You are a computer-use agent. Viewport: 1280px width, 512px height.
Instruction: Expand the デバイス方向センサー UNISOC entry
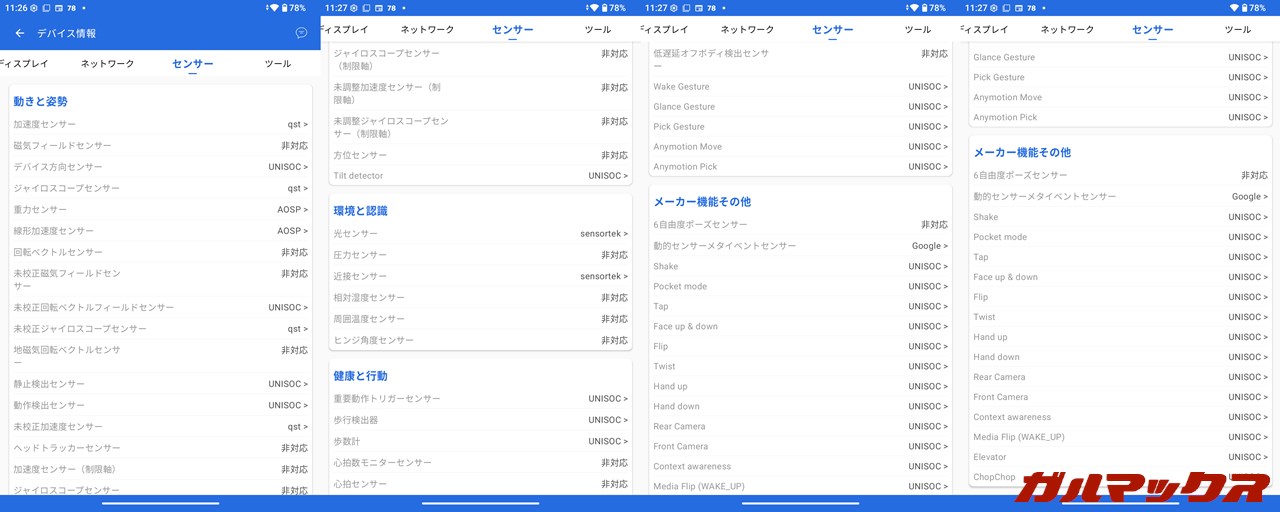tap(160, 167)
